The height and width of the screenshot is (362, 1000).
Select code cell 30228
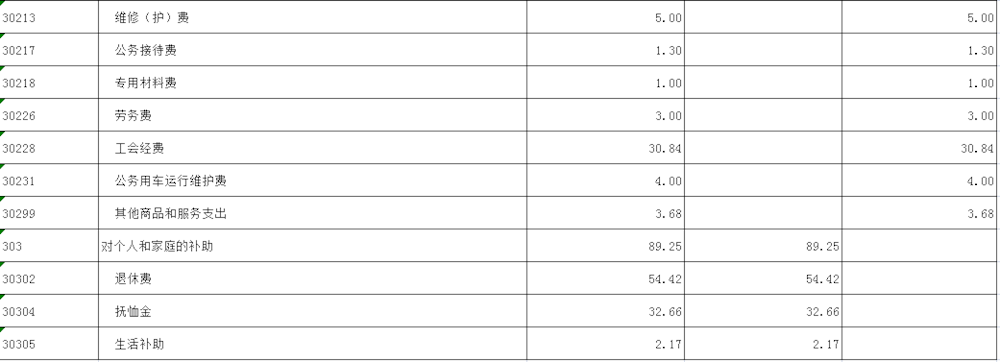pos(49,148)
